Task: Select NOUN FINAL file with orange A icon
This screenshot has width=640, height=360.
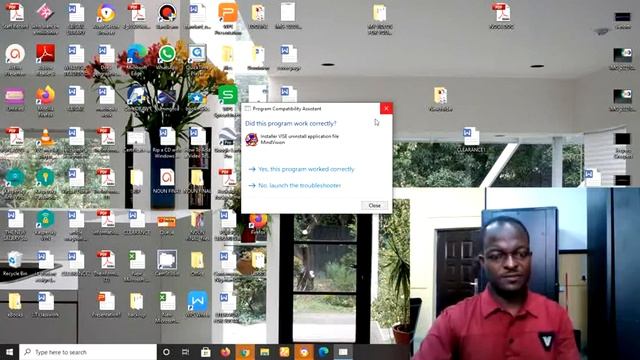Action: 167,181
